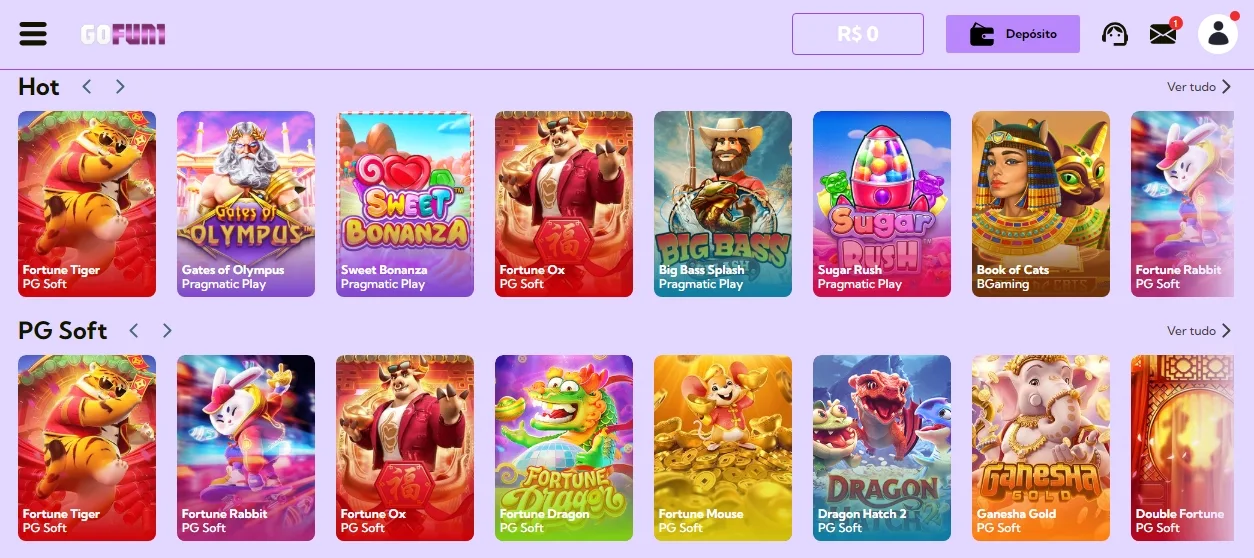Open customer support headset icon
Viewport: 1254px width, 558px height.
tap(1115, 34)
